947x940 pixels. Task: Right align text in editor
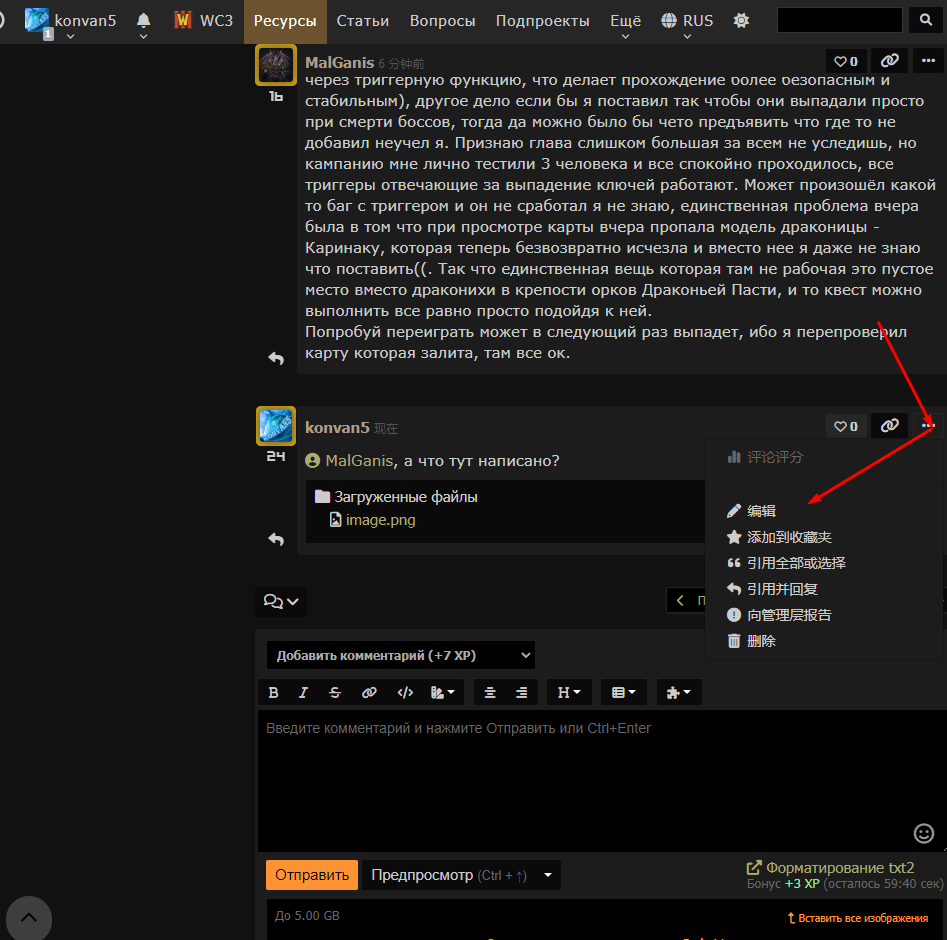[521, 692]
